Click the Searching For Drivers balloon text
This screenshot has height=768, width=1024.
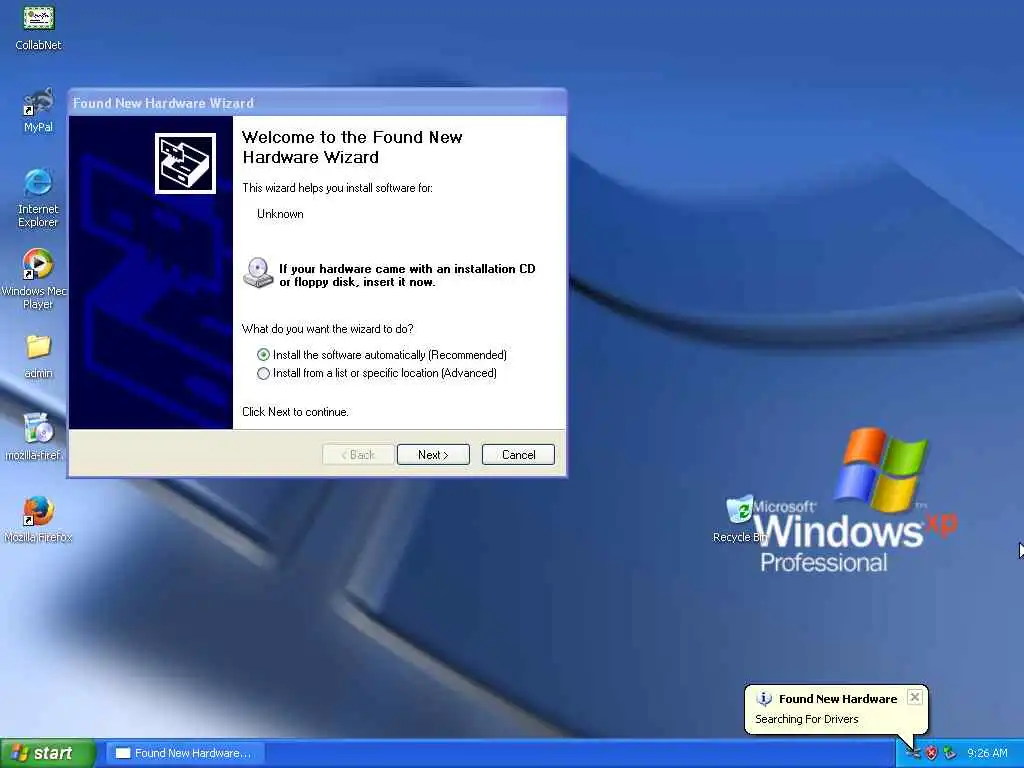(x=807, y=719)
